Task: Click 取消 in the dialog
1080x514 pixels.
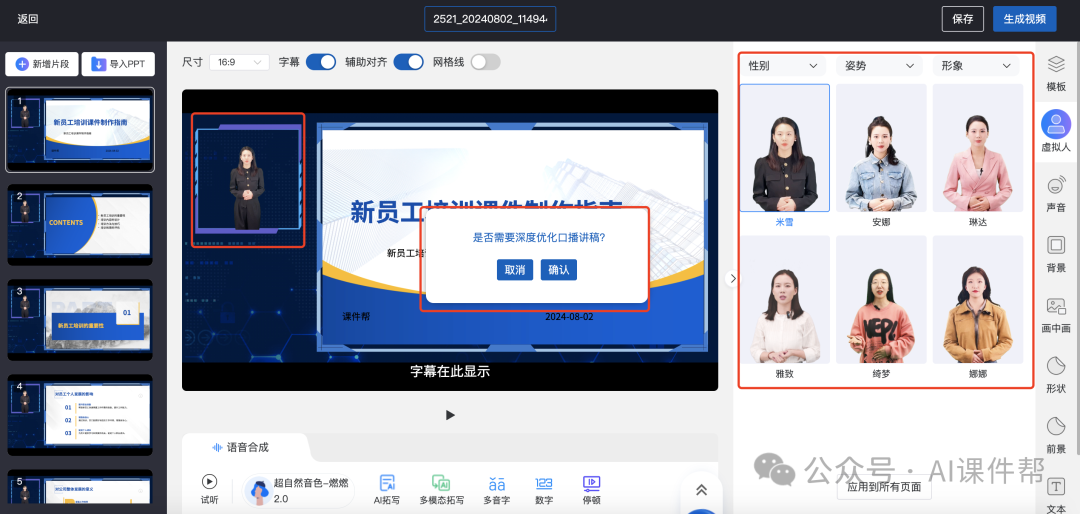Action: [x=515, y=270]
